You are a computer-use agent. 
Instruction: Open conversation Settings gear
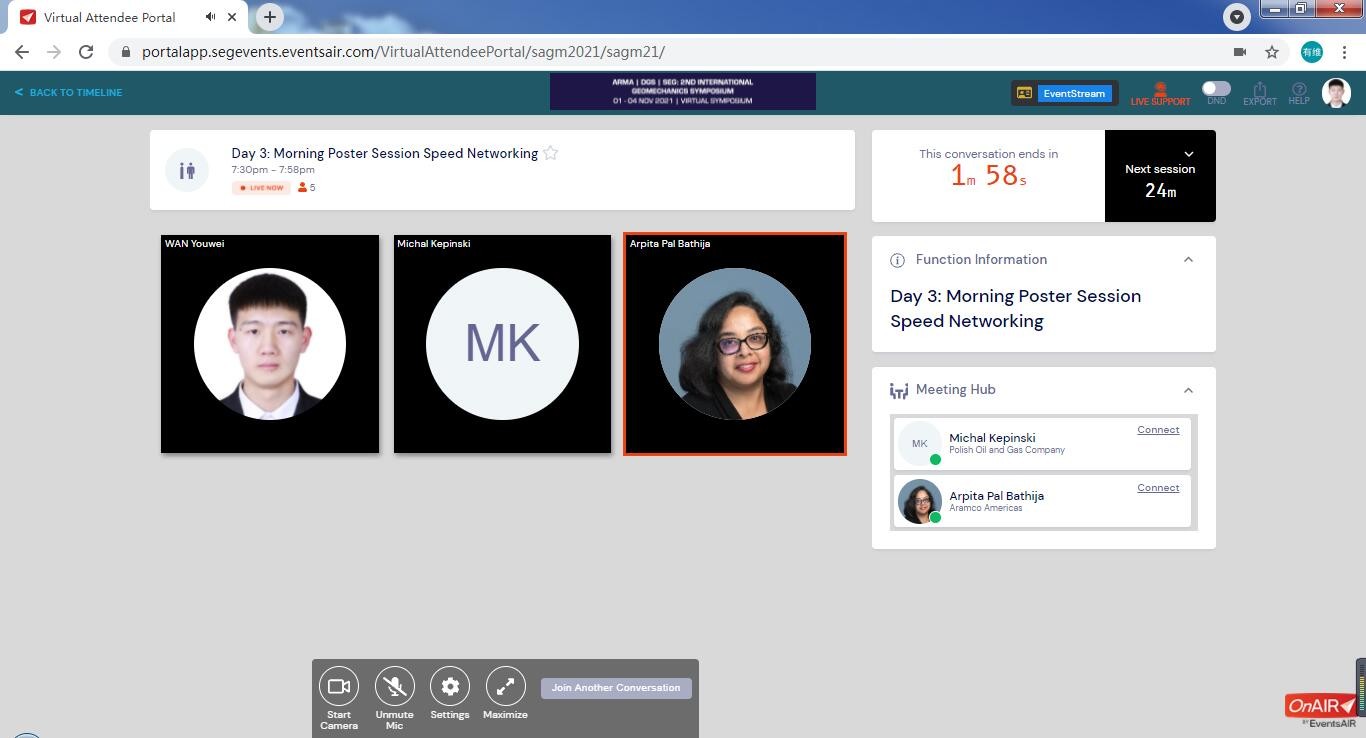pyautogui.click(x=450, y=687)
